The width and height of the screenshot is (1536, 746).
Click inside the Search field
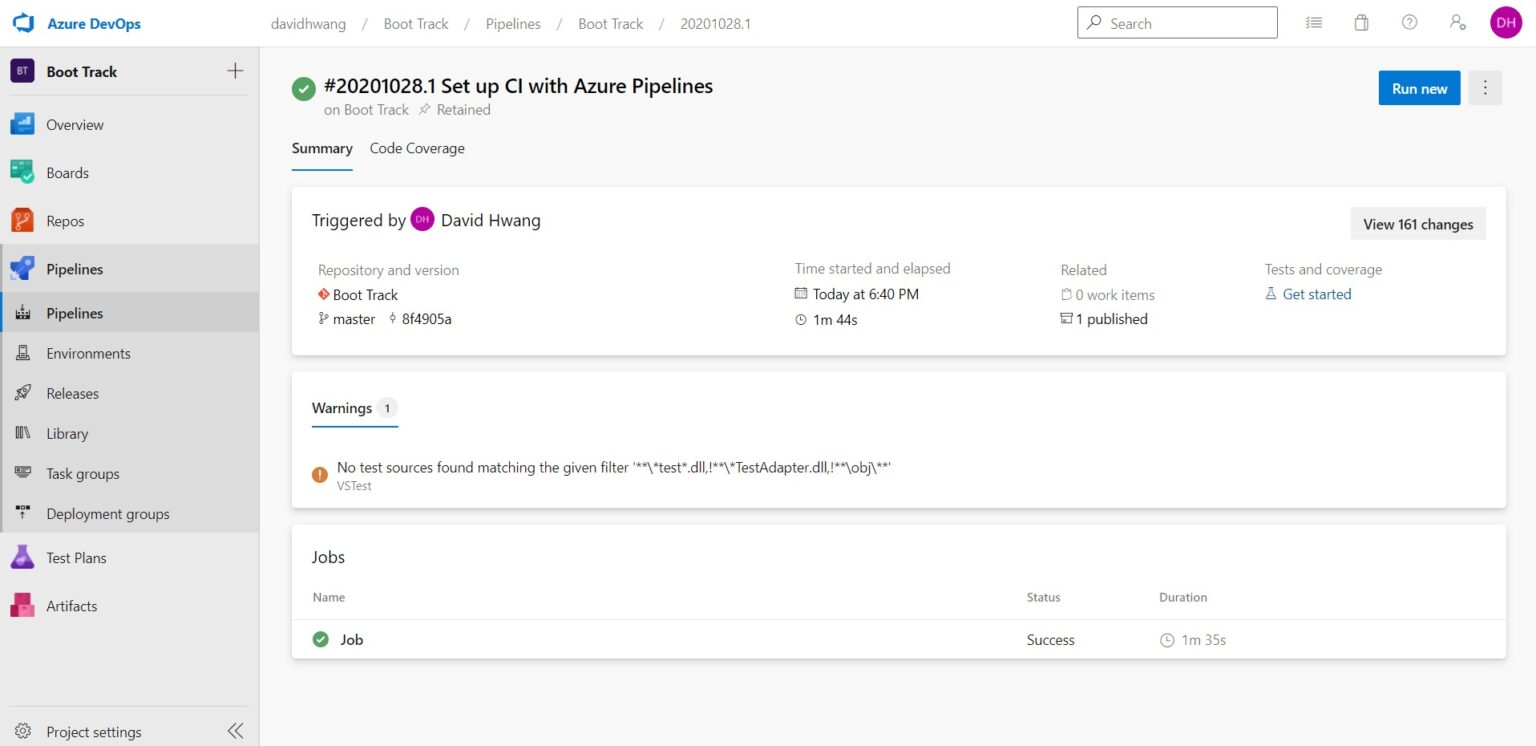1177,22
